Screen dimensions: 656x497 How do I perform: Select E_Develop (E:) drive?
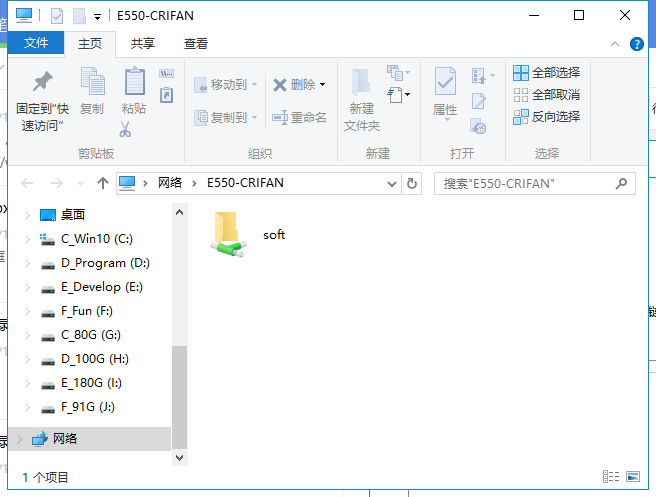pyautogui.click(x=92, y=287)
